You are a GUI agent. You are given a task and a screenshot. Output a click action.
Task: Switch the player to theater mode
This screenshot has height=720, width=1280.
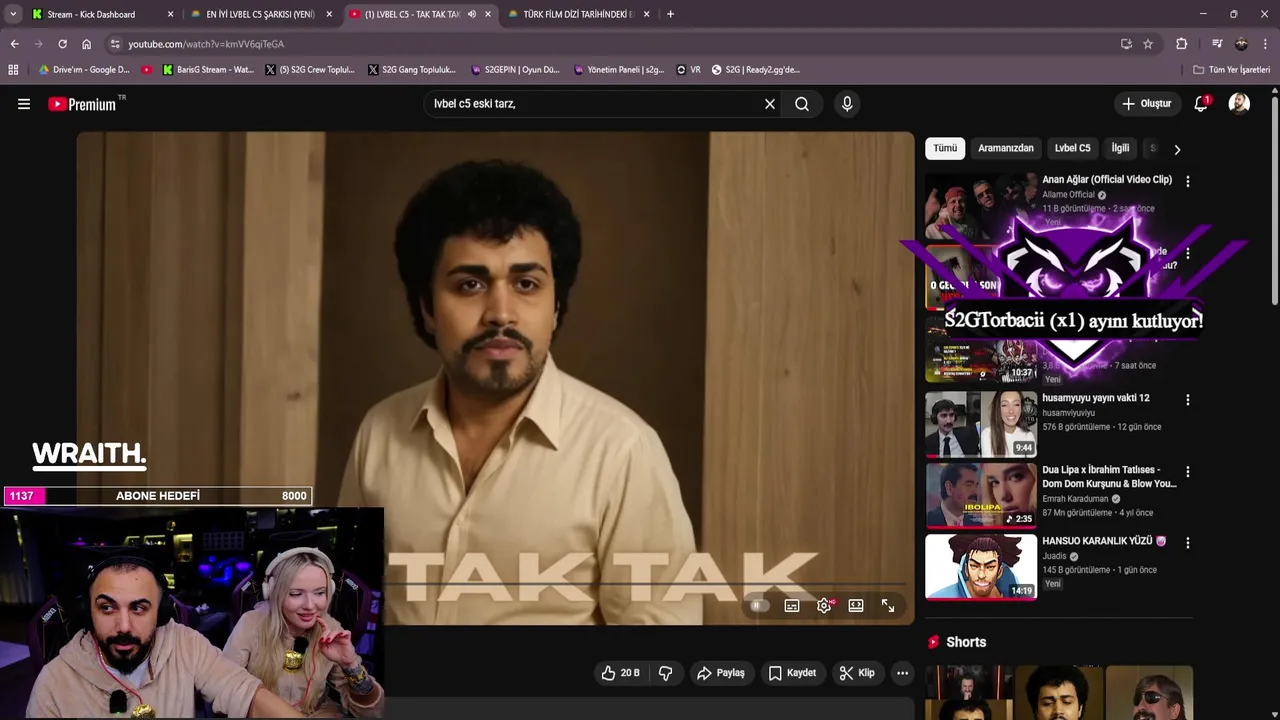click(856, 606)
